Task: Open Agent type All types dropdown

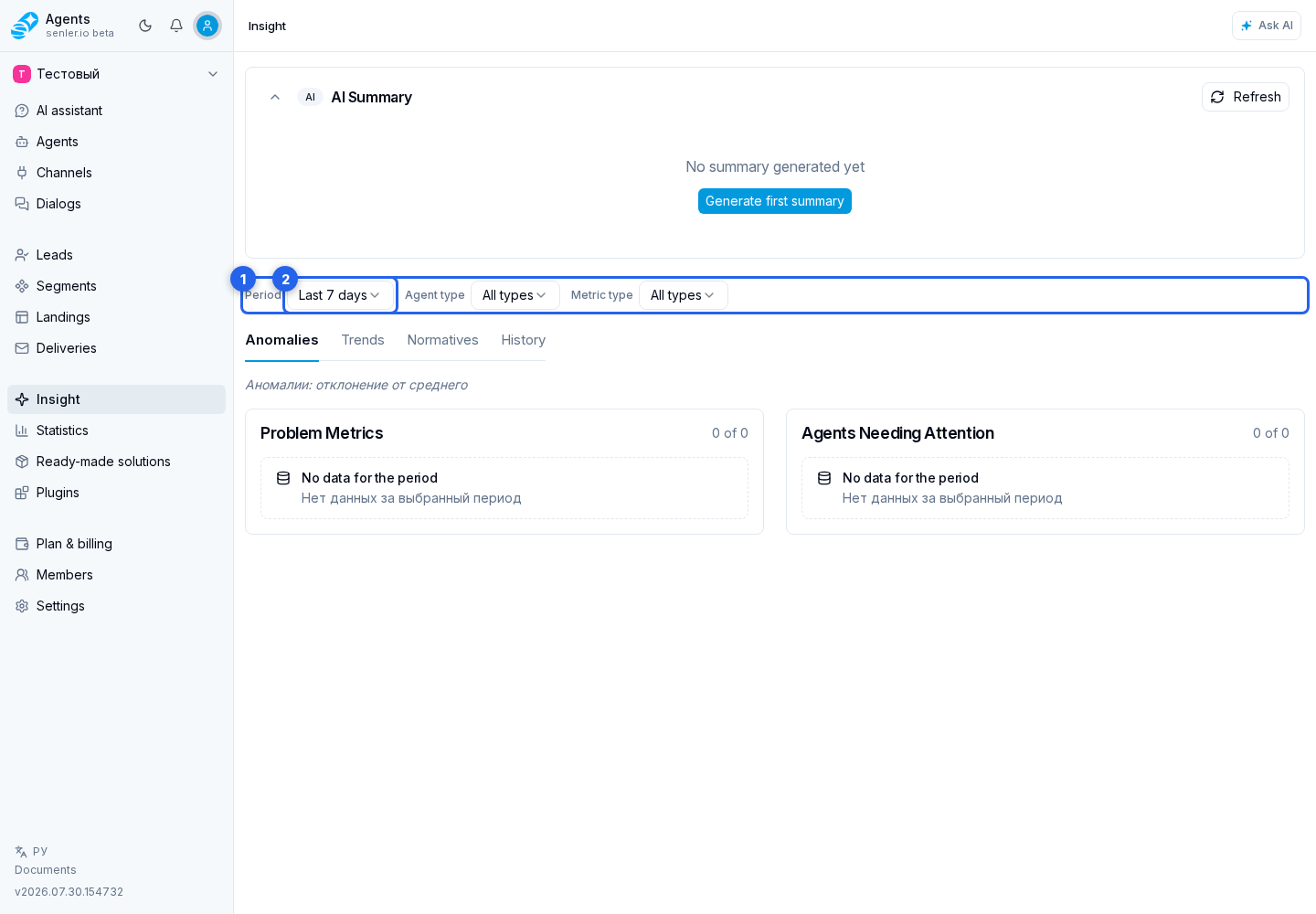Action: [515, 295]
